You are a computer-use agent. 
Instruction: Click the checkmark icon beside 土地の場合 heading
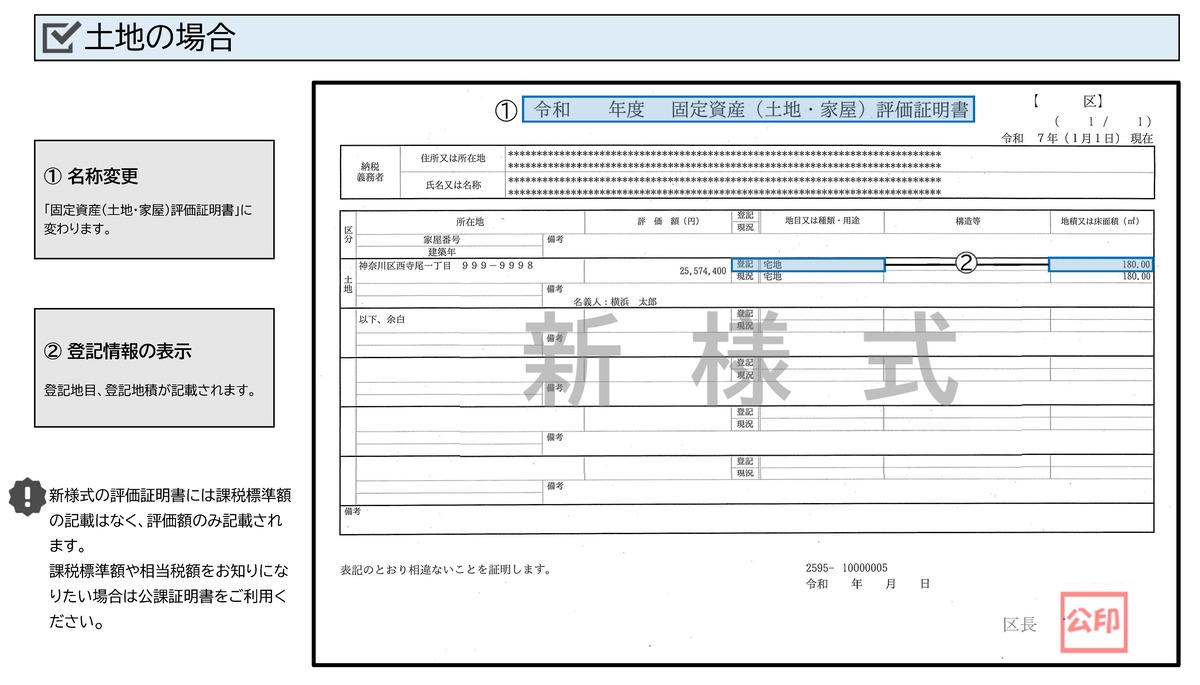[x=59, y=38]
